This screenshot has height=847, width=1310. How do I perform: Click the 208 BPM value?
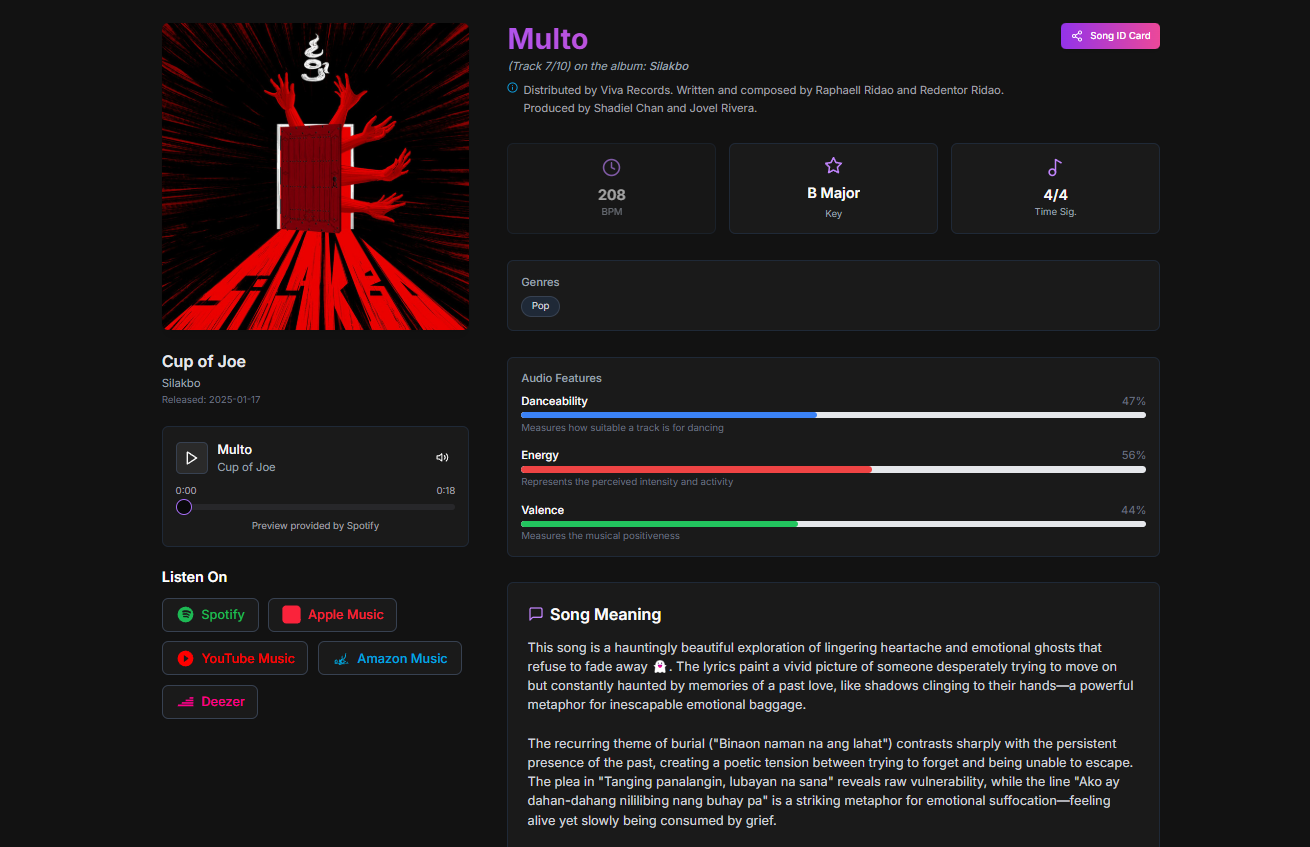612,195
